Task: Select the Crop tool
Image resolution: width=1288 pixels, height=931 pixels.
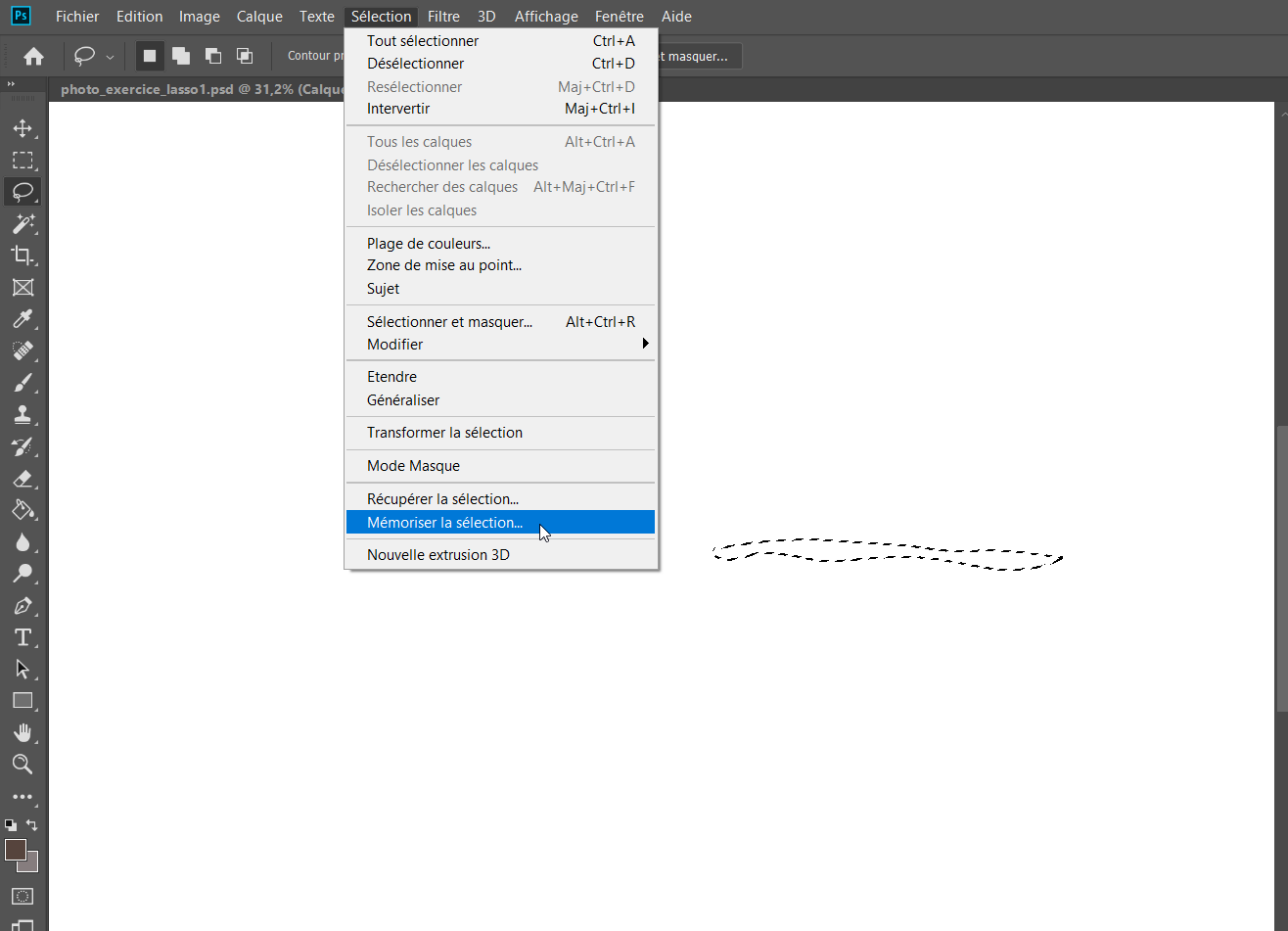Action: pyautogui.click(x=23, y=256)
